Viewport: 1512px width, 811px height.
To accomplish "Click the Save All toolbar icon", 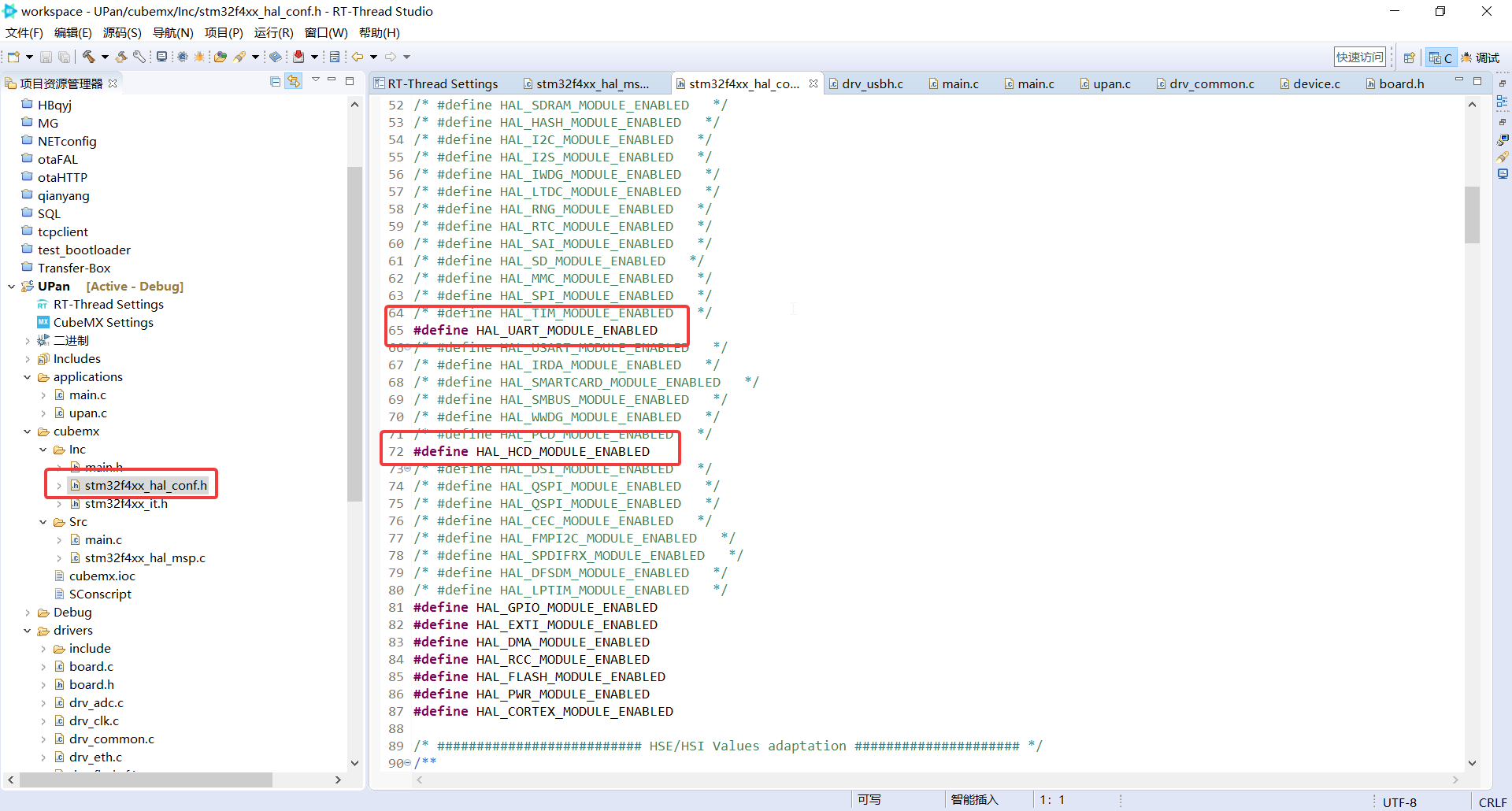I will coord(64,56).
